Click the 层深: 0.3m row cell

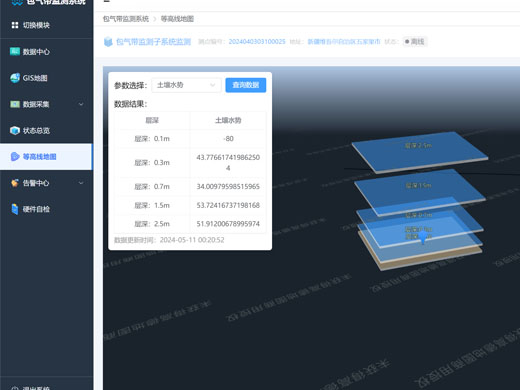pyautogui.click(x=152, y=163)
